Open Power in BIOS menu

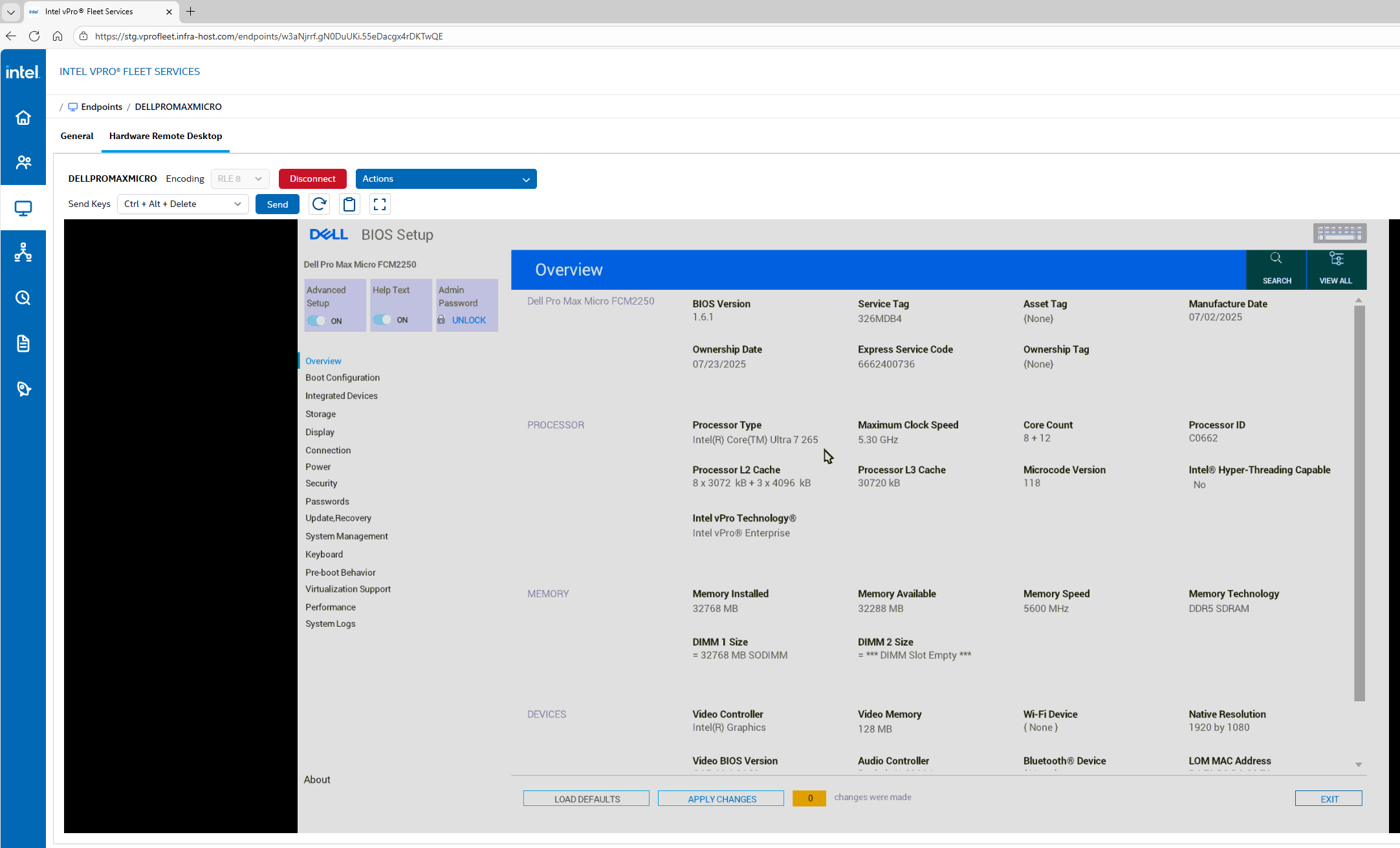point(318,467)
